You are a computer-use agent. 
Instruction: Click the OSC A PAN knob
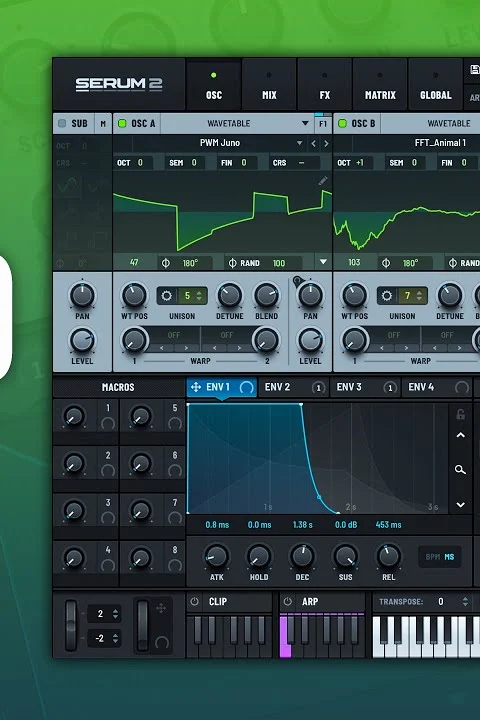coord(310,295)
